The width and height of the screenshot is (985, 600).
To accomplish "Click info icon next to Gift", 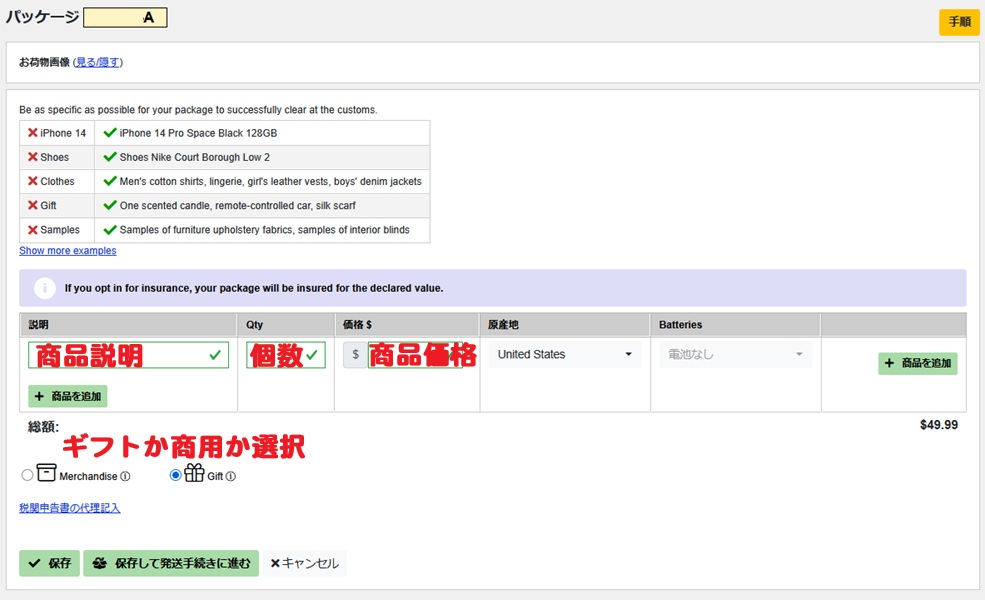I will (231, 477).
